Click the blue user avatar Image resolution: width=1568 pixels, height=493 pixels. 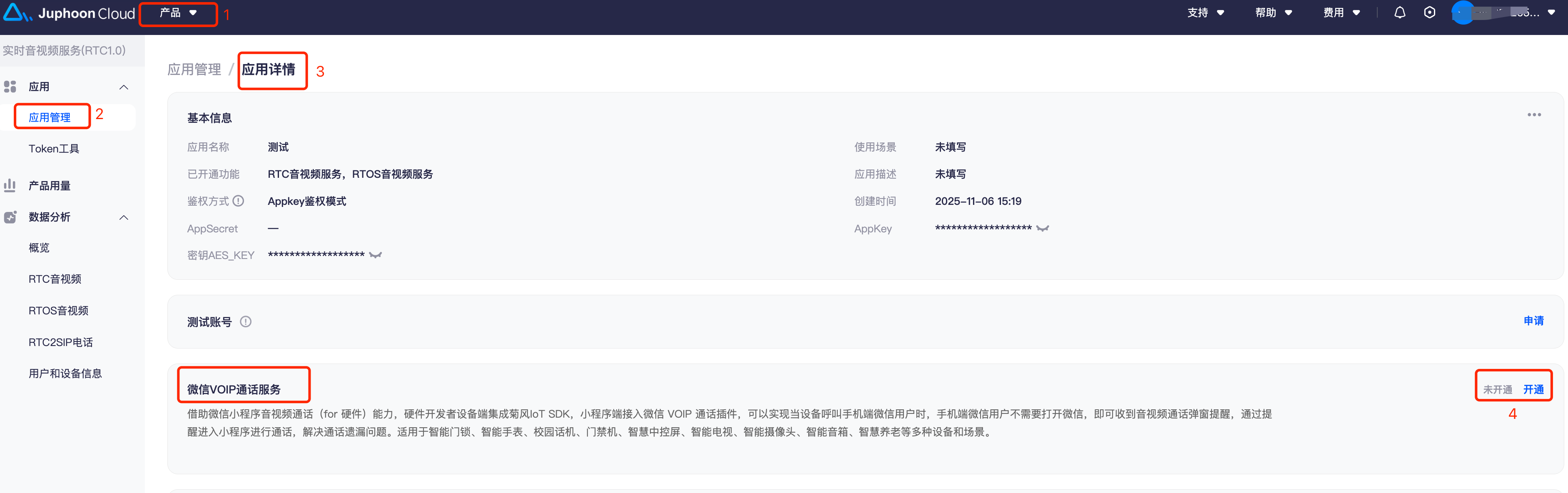tap(1463, 13)
